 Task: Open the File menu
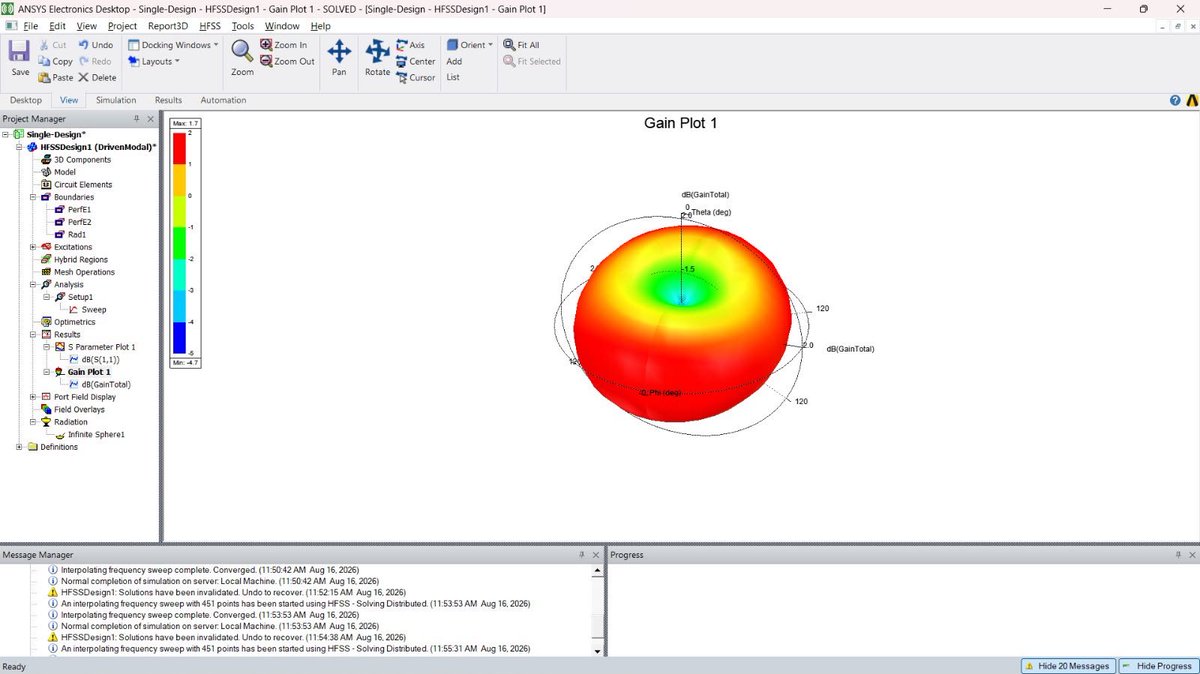tap(30, 26)
